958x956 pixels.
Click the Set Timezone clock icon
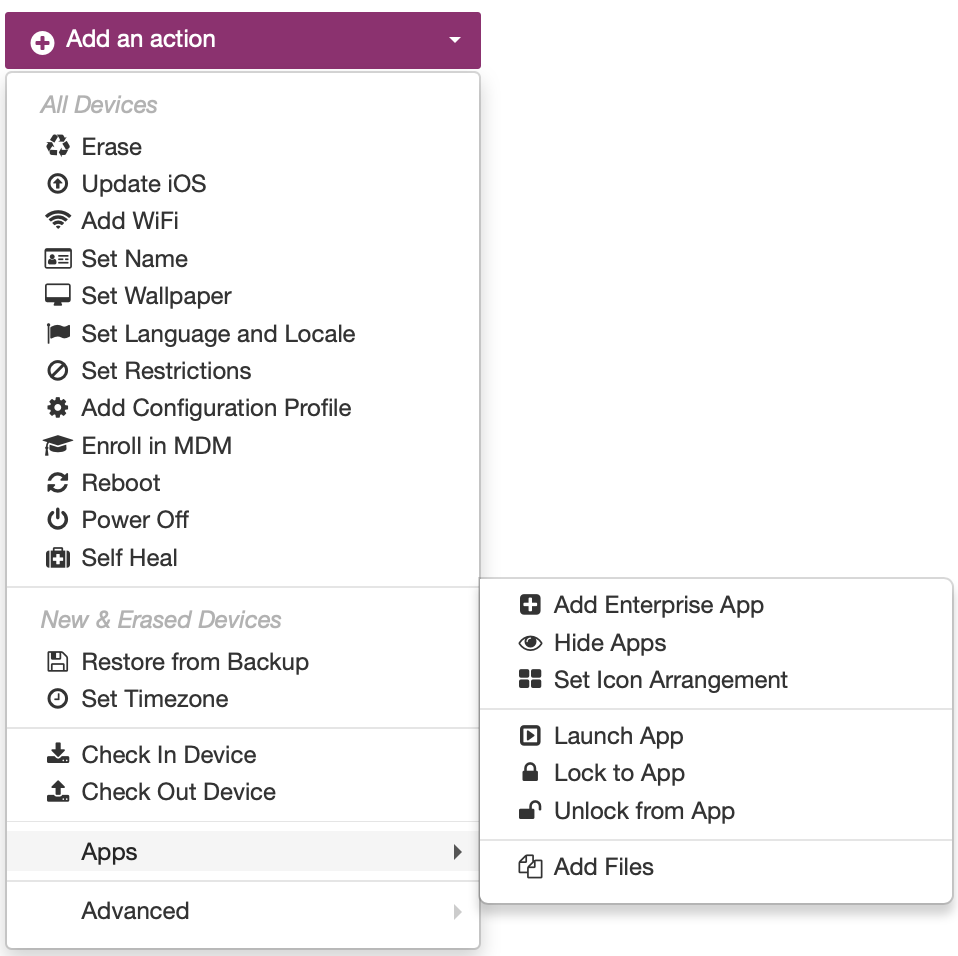(x=57, y=698)
